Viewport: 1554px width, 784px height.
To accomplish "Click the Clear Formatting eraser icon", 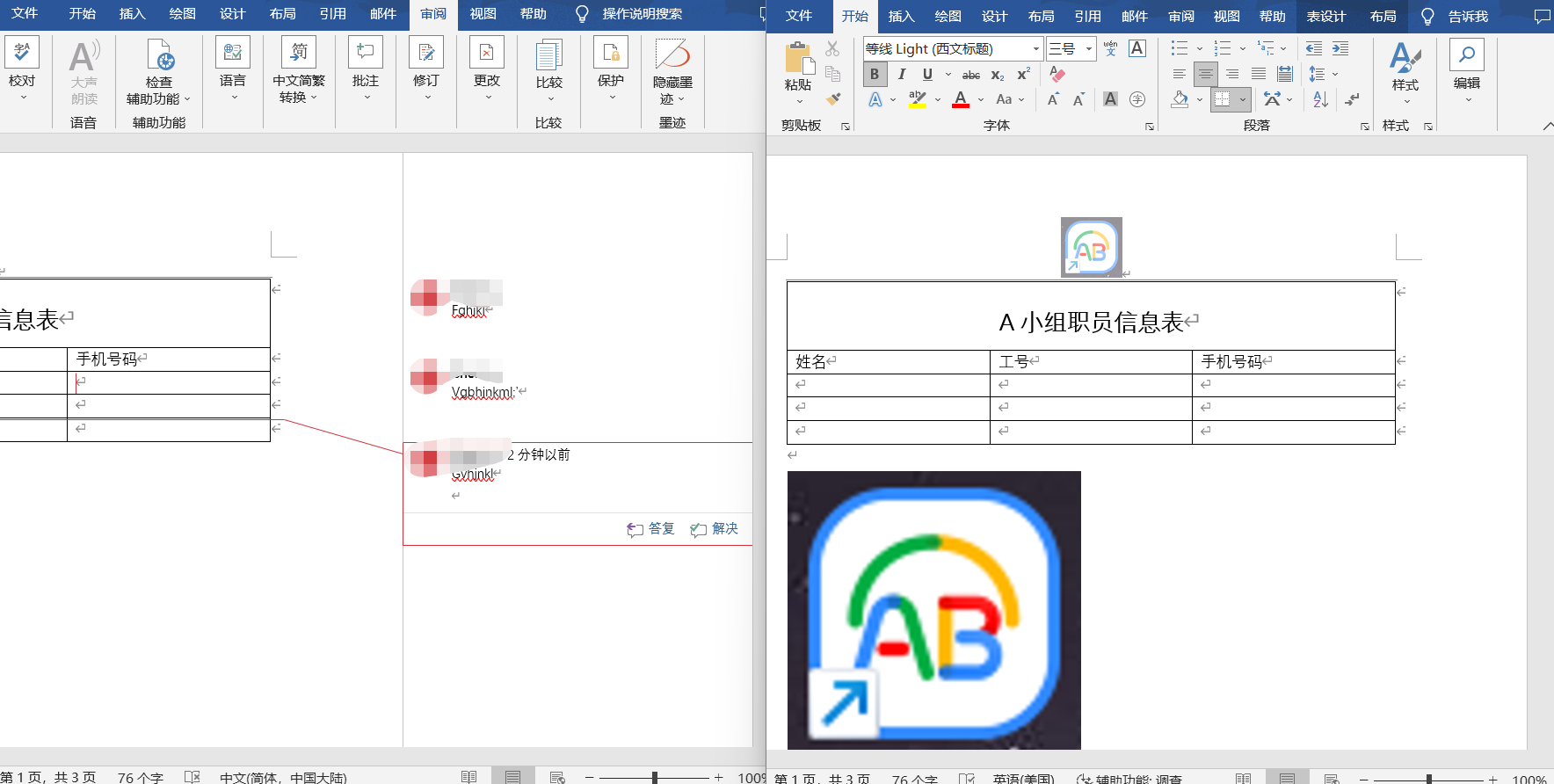I will (x=1057, y=75).
